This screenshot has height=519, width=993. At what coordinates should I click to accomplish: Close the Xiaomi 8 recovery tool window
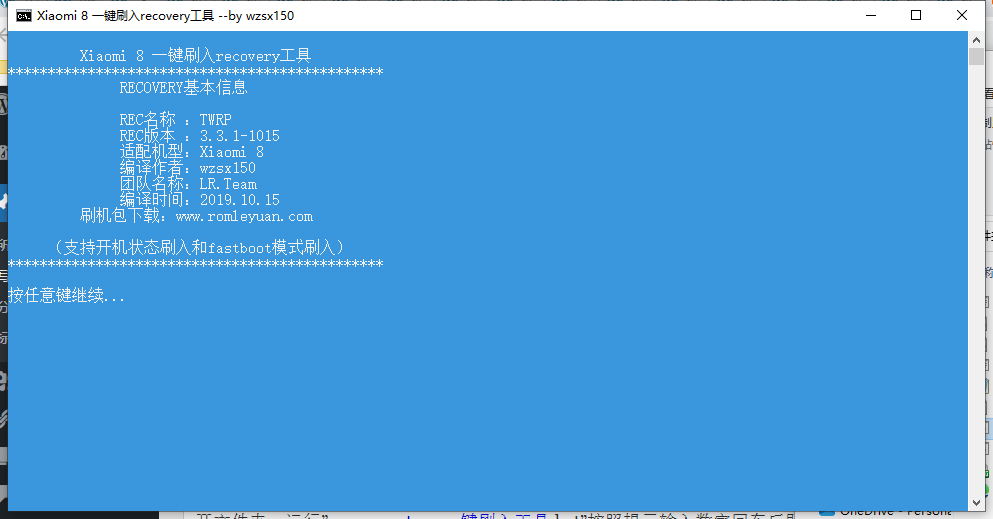961,15
